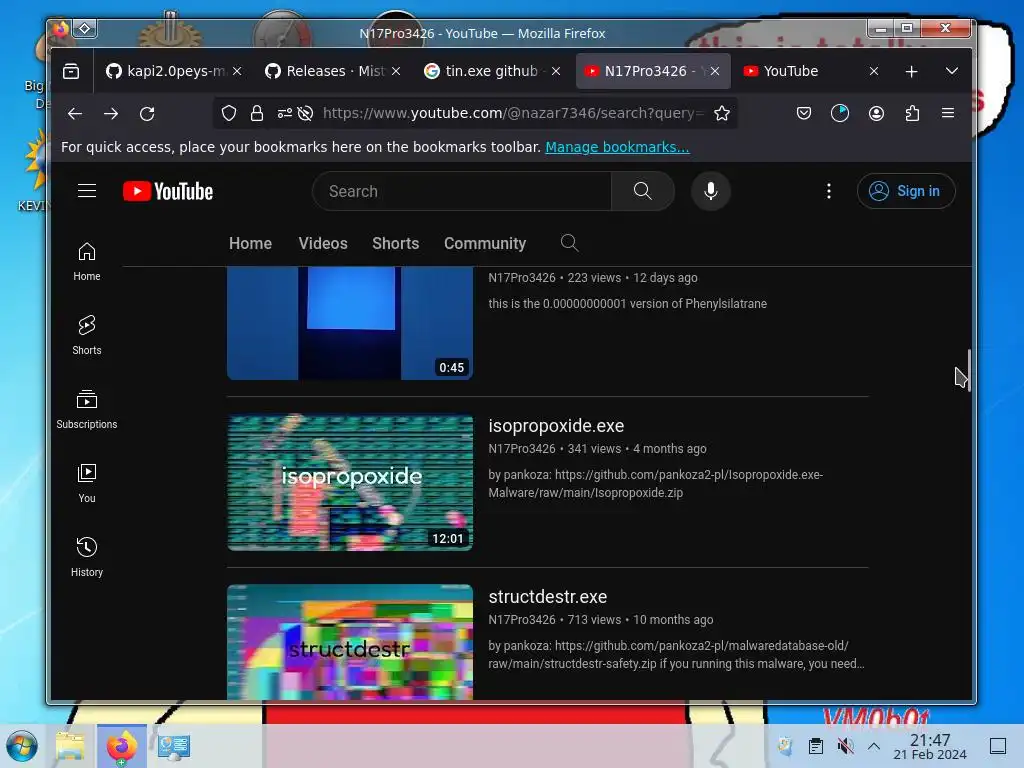Image resolution: width=1024 pixels, height=768 pixels.
Task: Click the page vertical scrollbar thumb
Action: point(969,370)
